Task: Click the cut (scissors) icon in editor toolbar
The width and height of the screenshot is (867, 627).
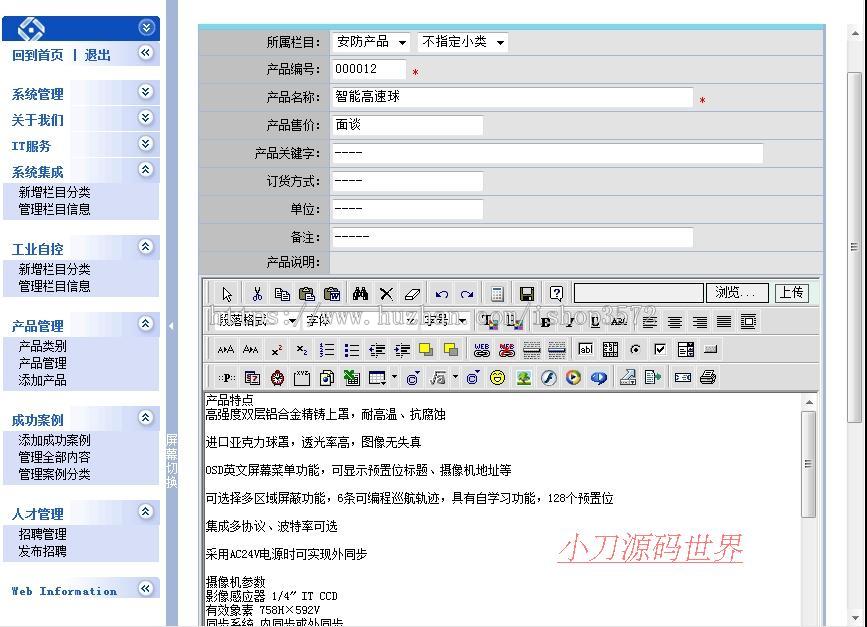Action: [x=257, y=294]
